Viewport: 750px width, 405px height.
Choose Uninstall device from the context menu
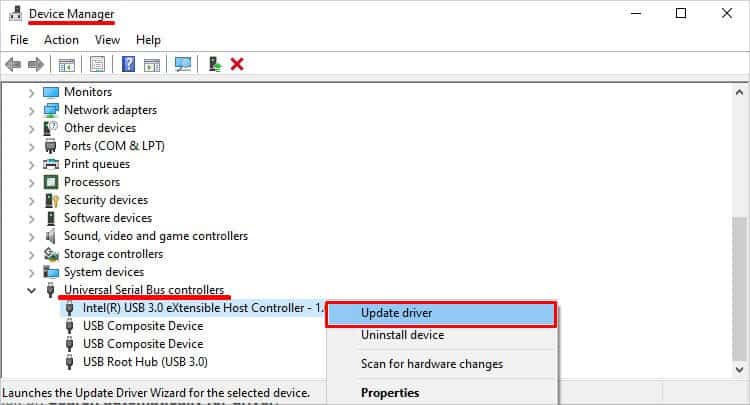[x=441, y=335]
